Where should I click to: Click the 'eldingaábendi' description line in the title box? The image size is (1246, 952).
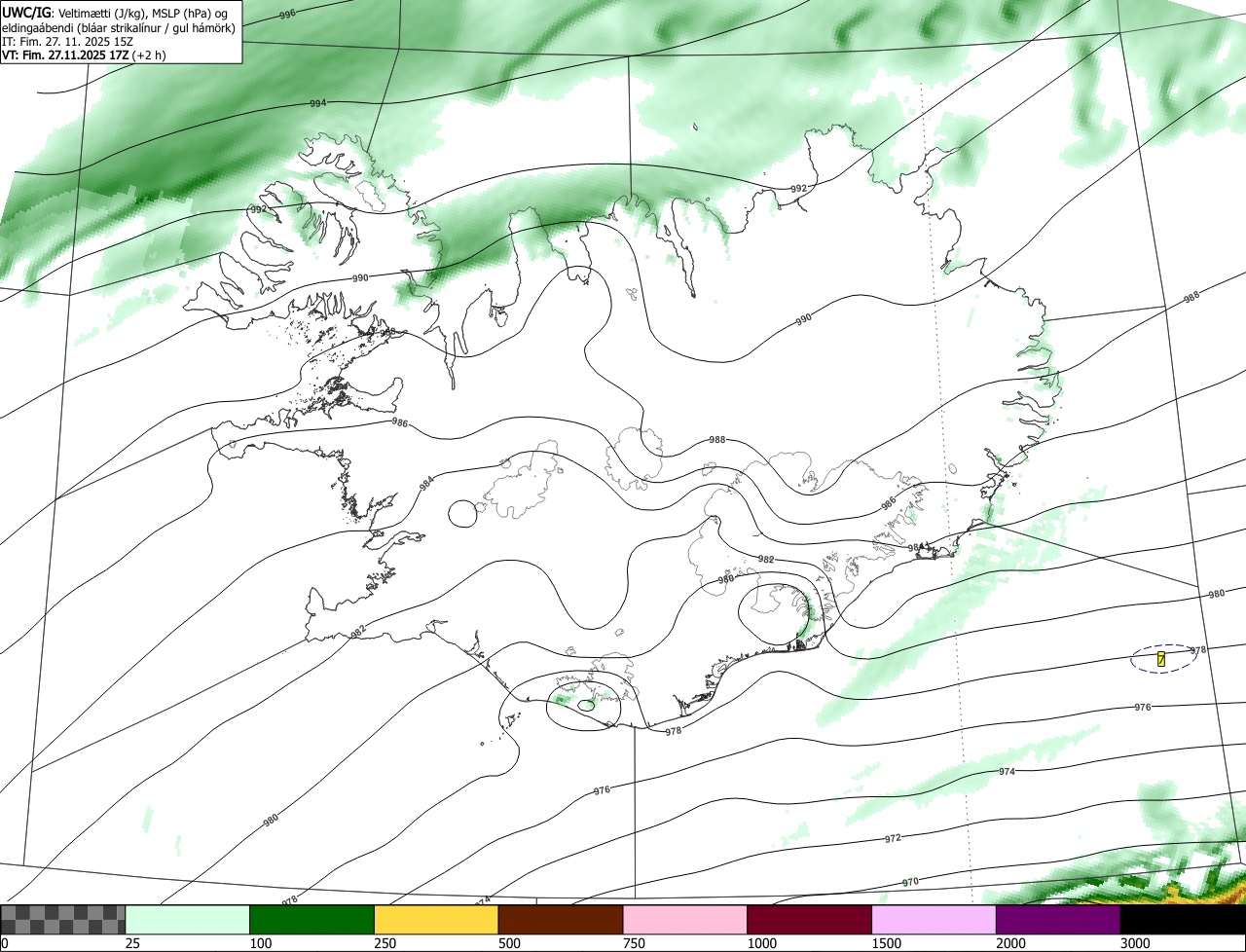pyautogui.click(x=118, y=27)
